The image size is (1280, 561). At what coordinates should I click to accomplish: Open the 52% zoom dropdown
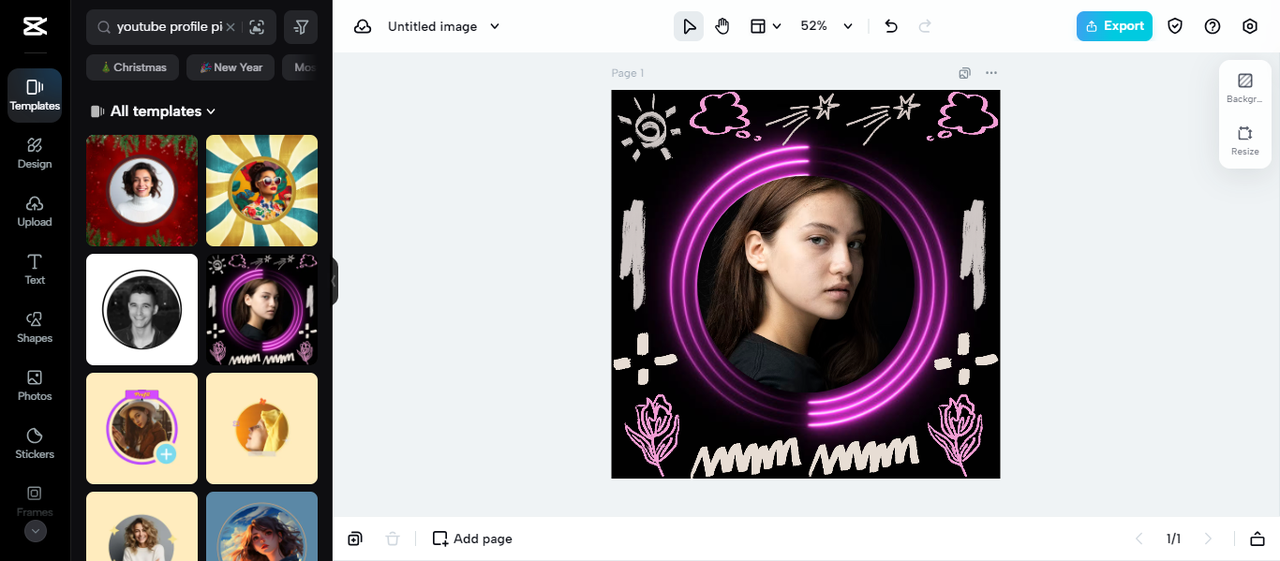point(827,27)
